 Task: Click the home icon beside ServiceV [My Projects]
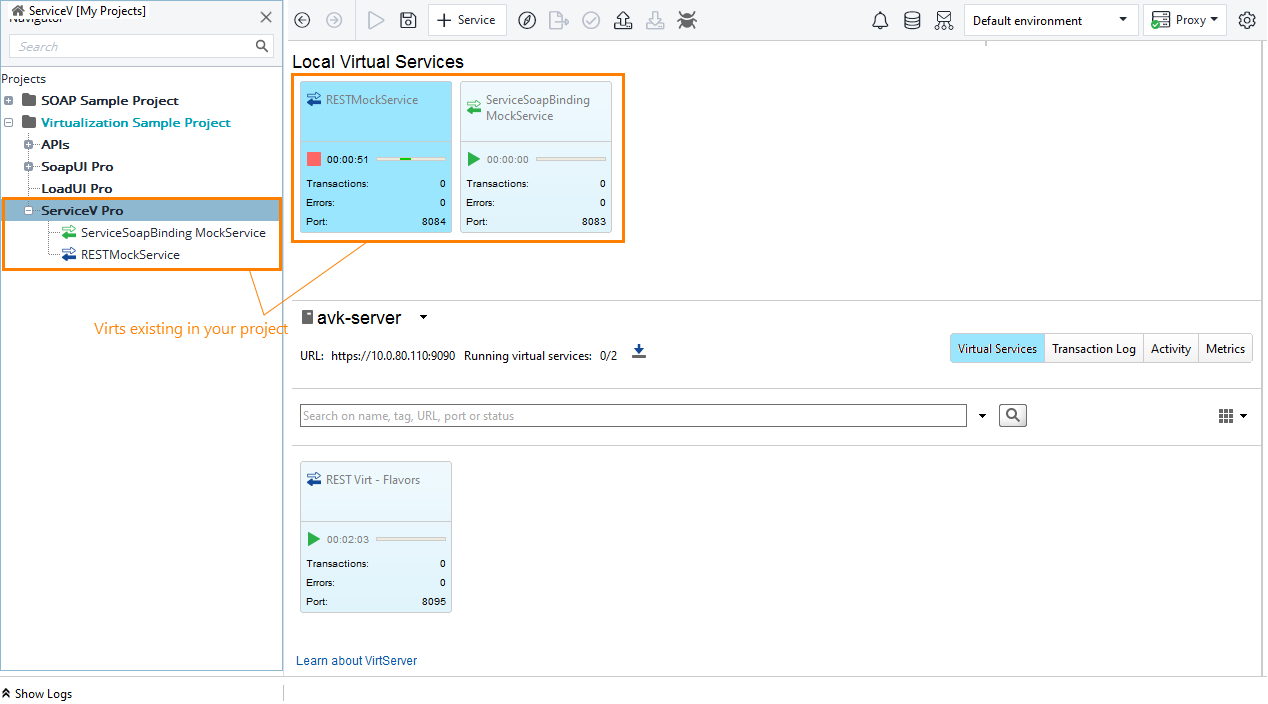[18, 11]
